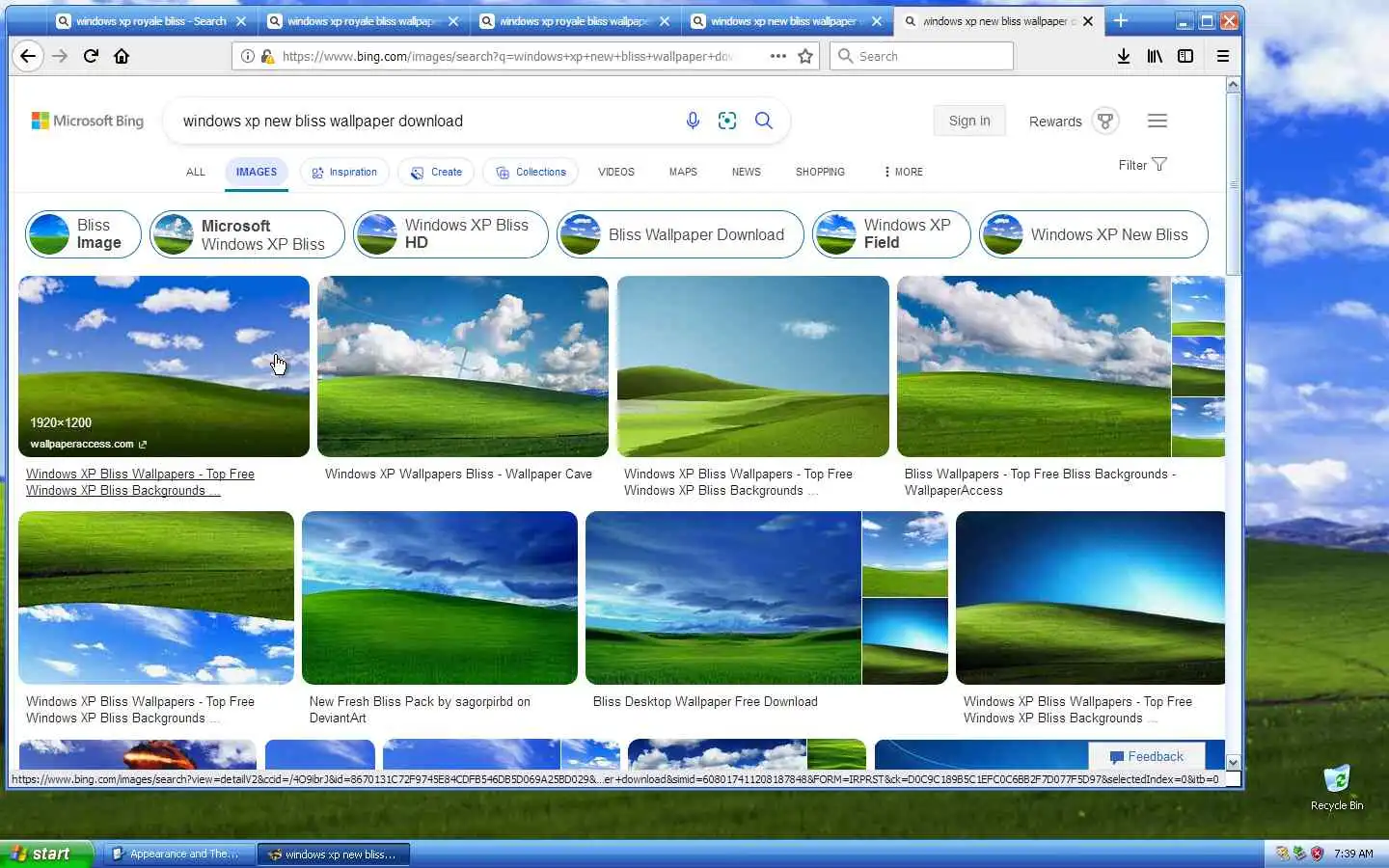Screen dimensions: 1389x868
Task: Bookmark this page with the star icon
Action: 805,56
